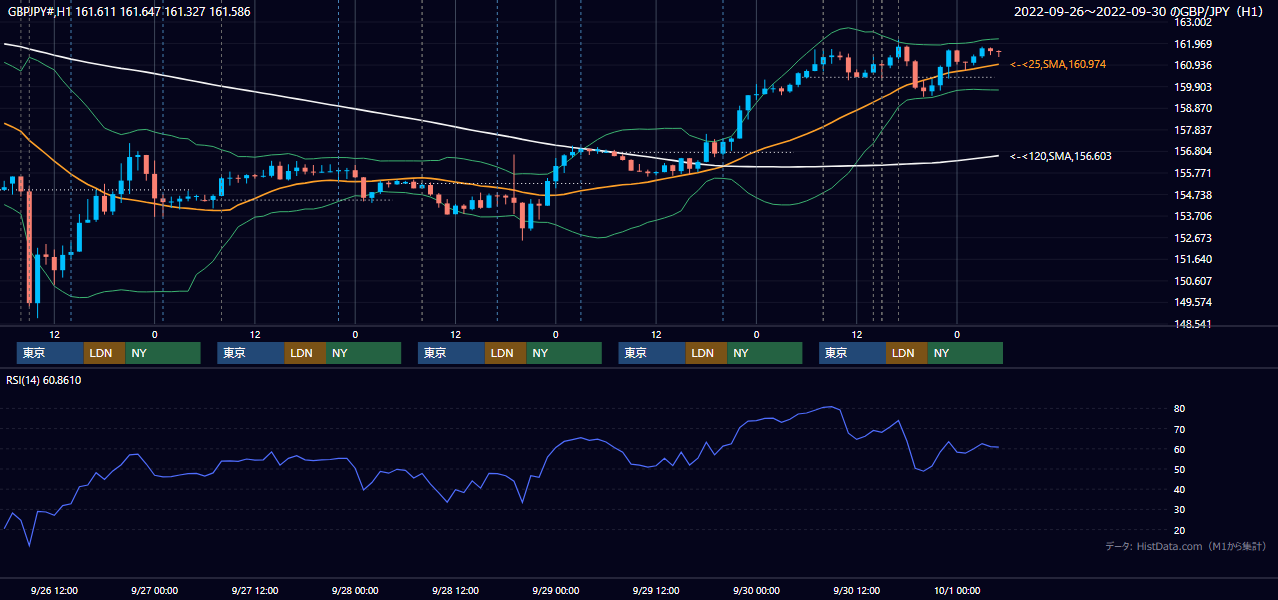Pick the 9/28 00:00 time axis label
1278x600 pixels.
coord(355,591)
